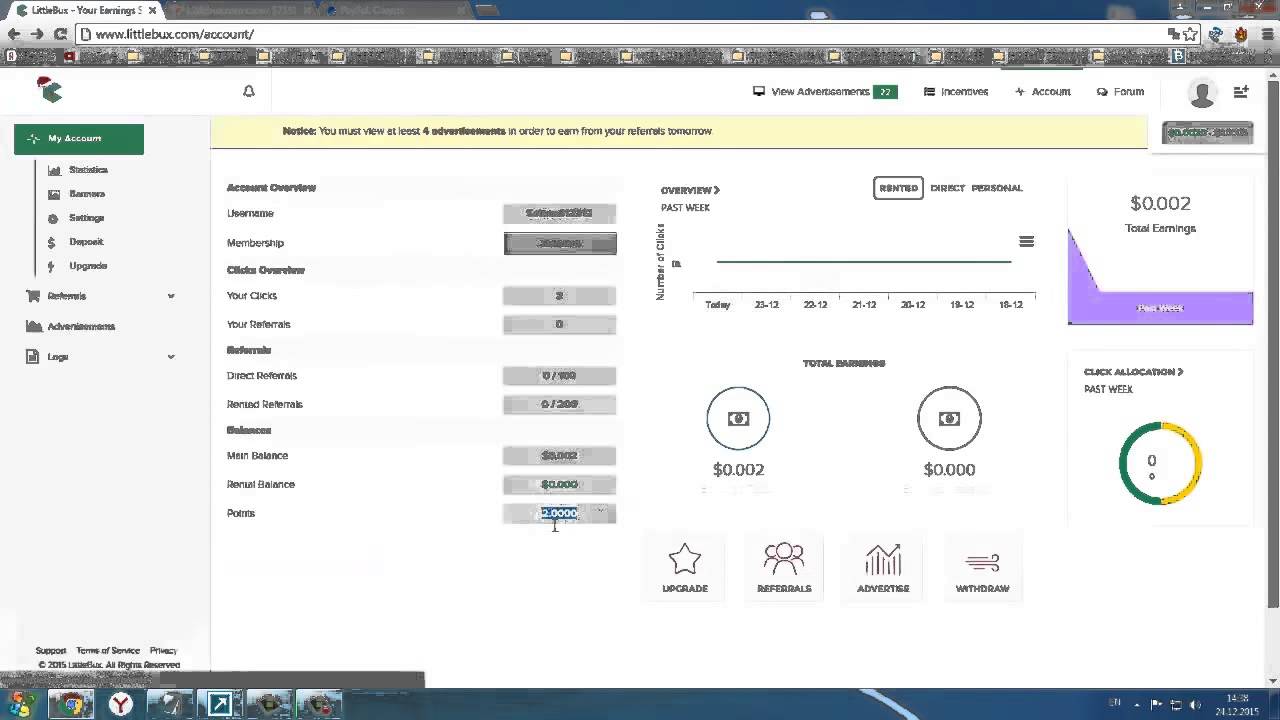Expand the Logs section arrow
1280x720 pixels.
[171, 356]
